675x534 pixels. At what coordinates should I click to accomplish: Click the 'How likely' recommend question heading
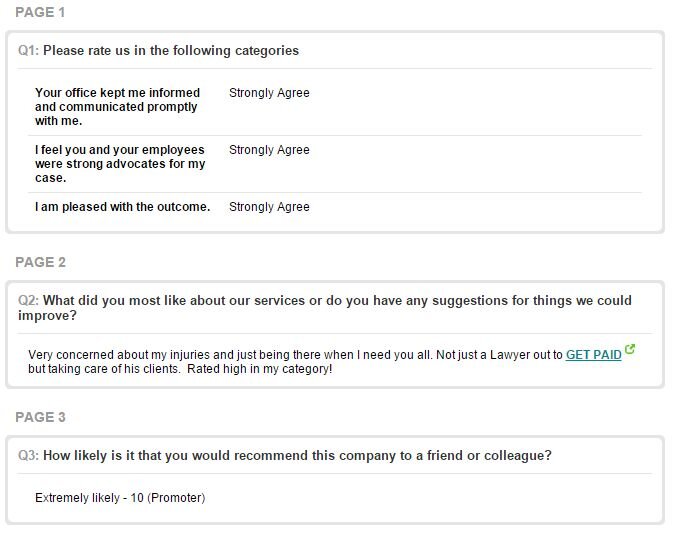pyautogui.click(x=297, y=455)
